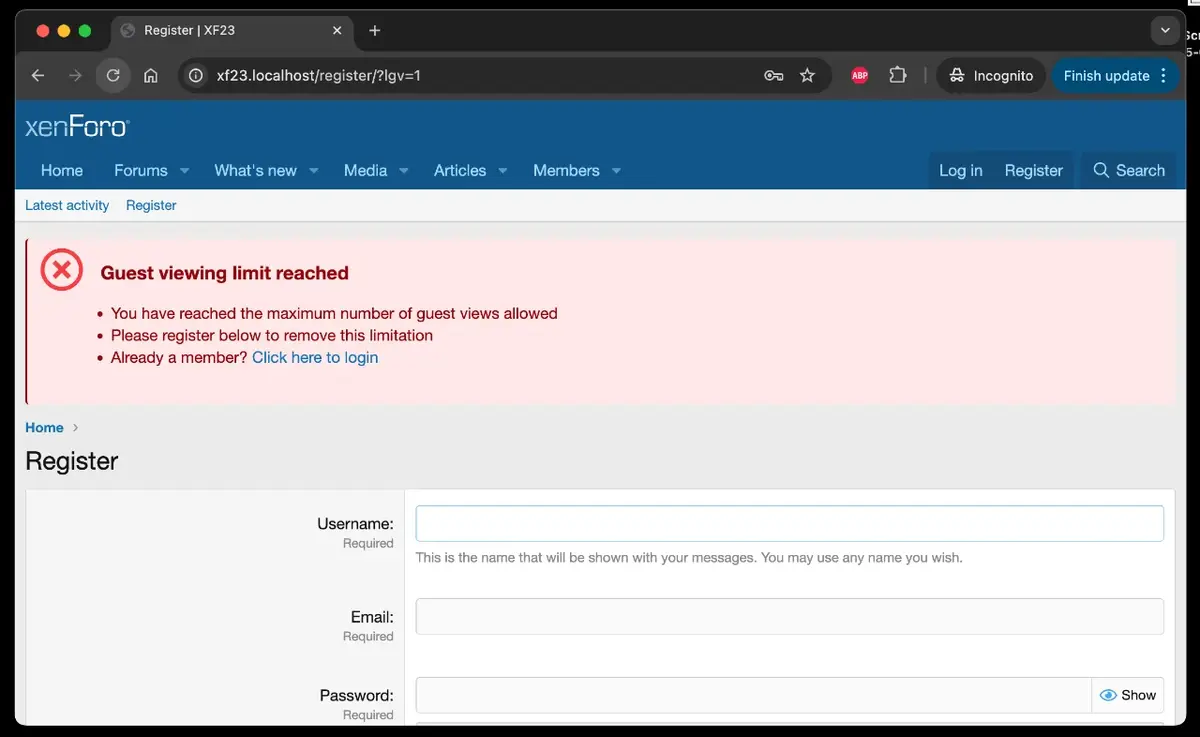This screenshot has width=1200, height=737.
Task: Focus the Username input field
Action: (x=789, y=524)
